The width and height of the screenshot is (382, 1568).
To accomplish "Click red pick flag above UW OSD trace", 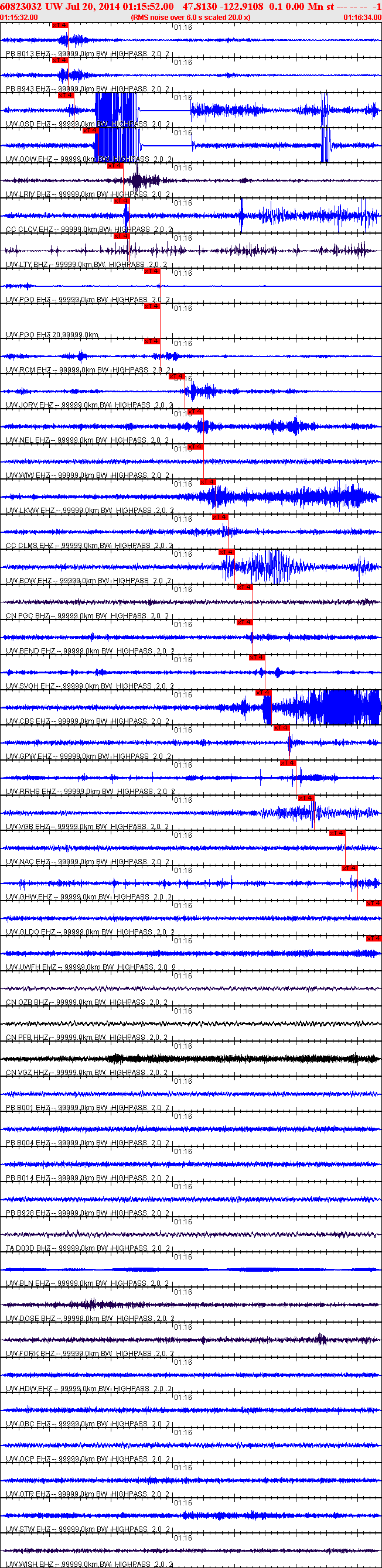I will [x=66, y=95].
